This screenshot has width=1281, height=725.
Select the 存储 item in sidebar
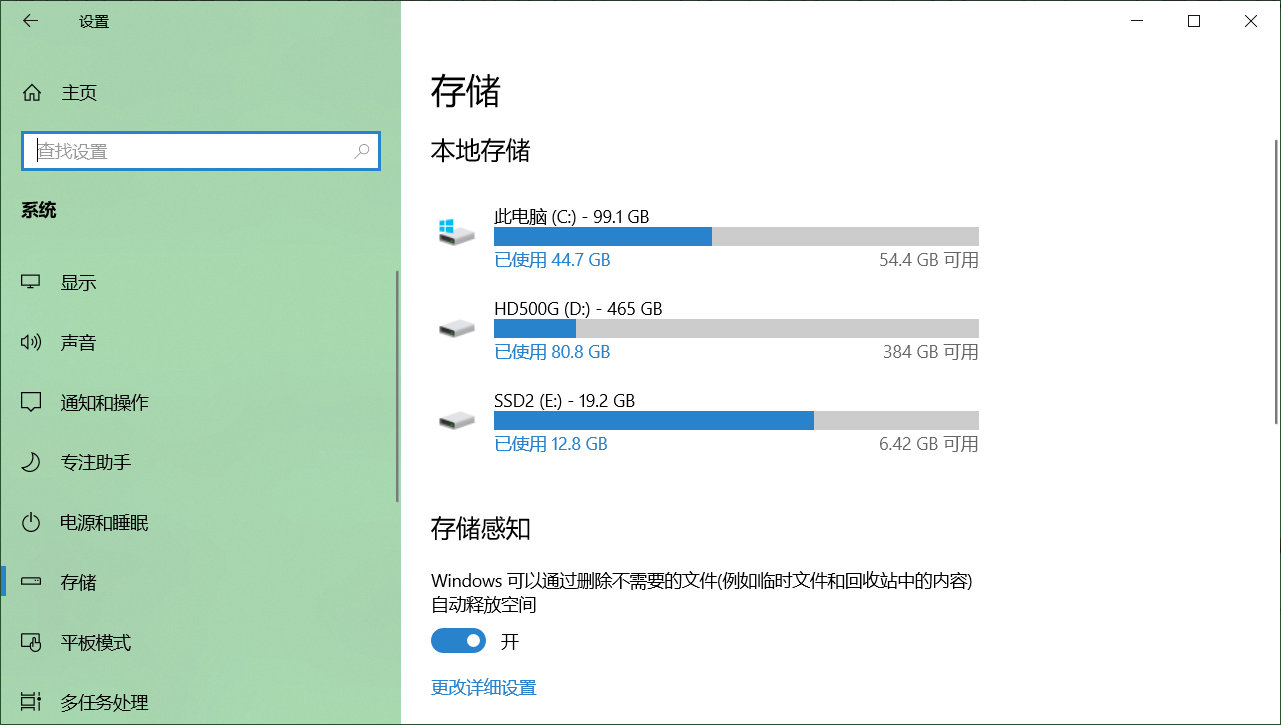[x=32, y=582]
